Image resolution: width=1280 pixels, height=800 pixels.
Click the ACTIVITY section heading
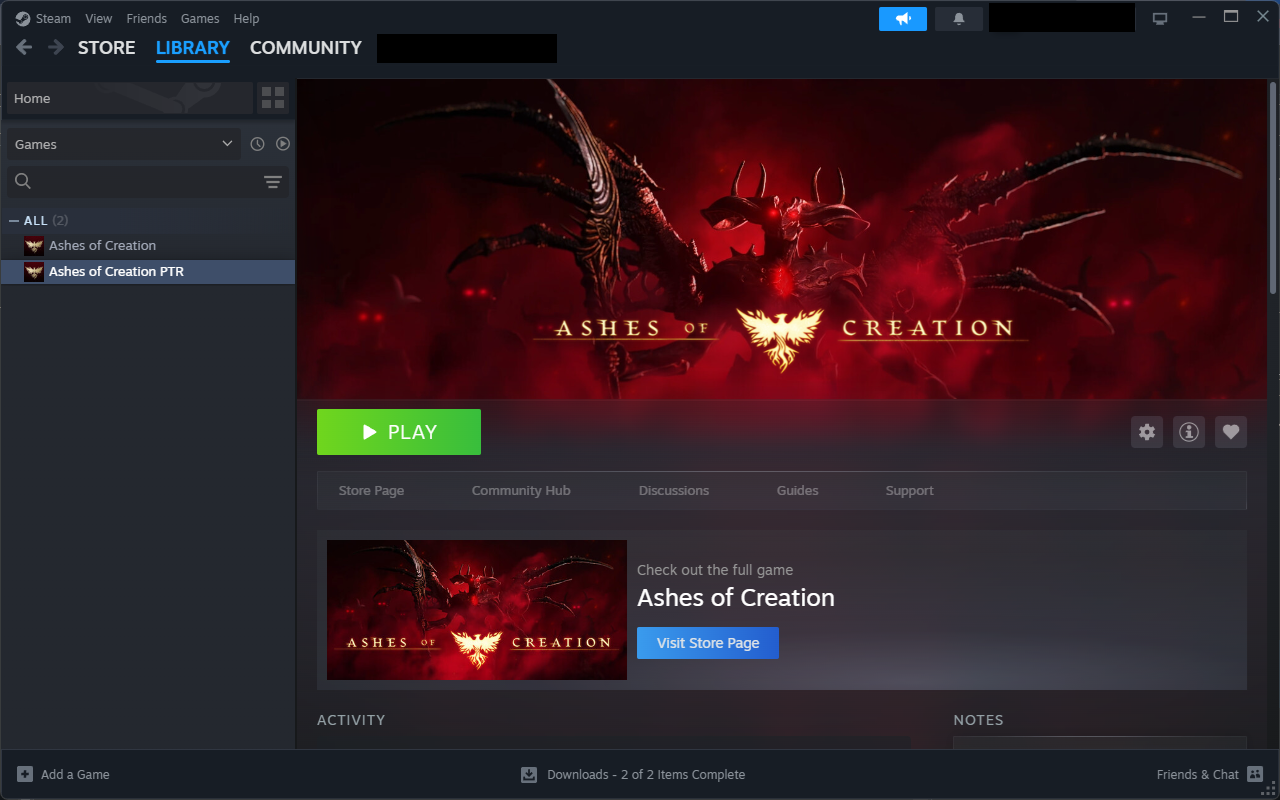[351, 720]
